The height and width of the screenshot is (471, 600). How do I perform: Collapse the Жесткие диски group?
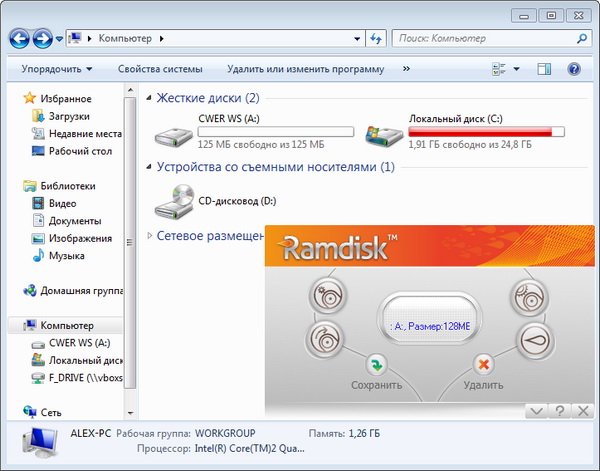click(x=148, y=98)
